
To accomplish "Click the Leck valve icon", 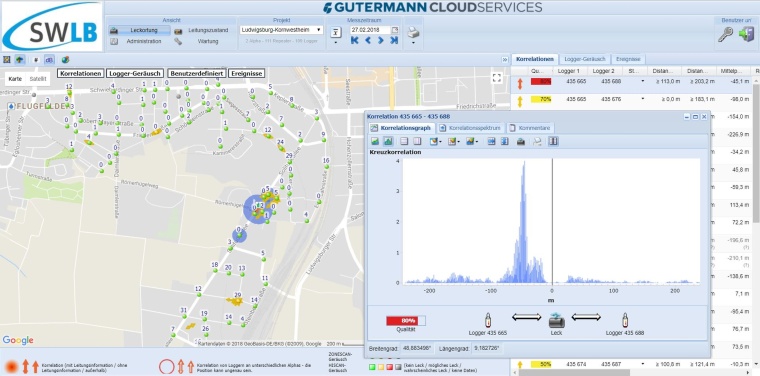I will [556, 320].
